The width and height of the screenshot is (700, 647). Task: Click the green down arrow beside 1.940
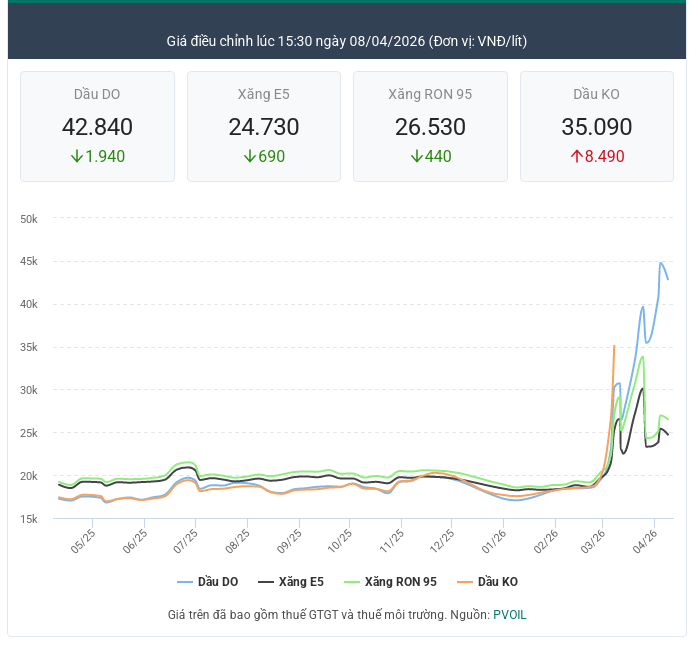click(76, 156)
